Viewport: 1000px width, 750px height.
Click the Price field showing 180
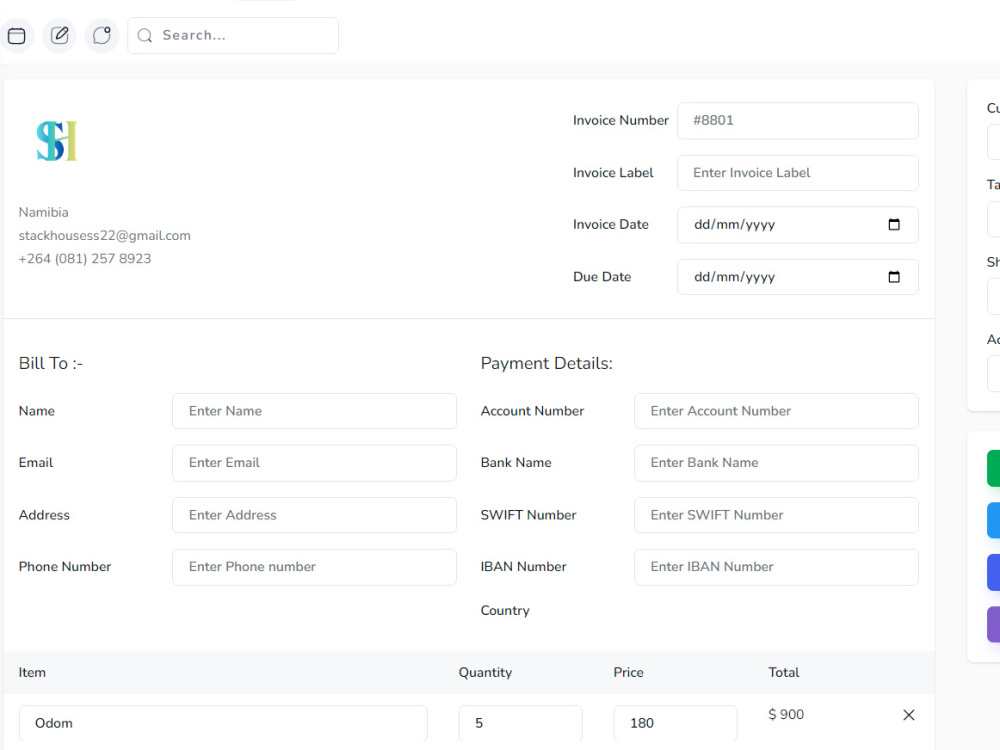(675, 723)
